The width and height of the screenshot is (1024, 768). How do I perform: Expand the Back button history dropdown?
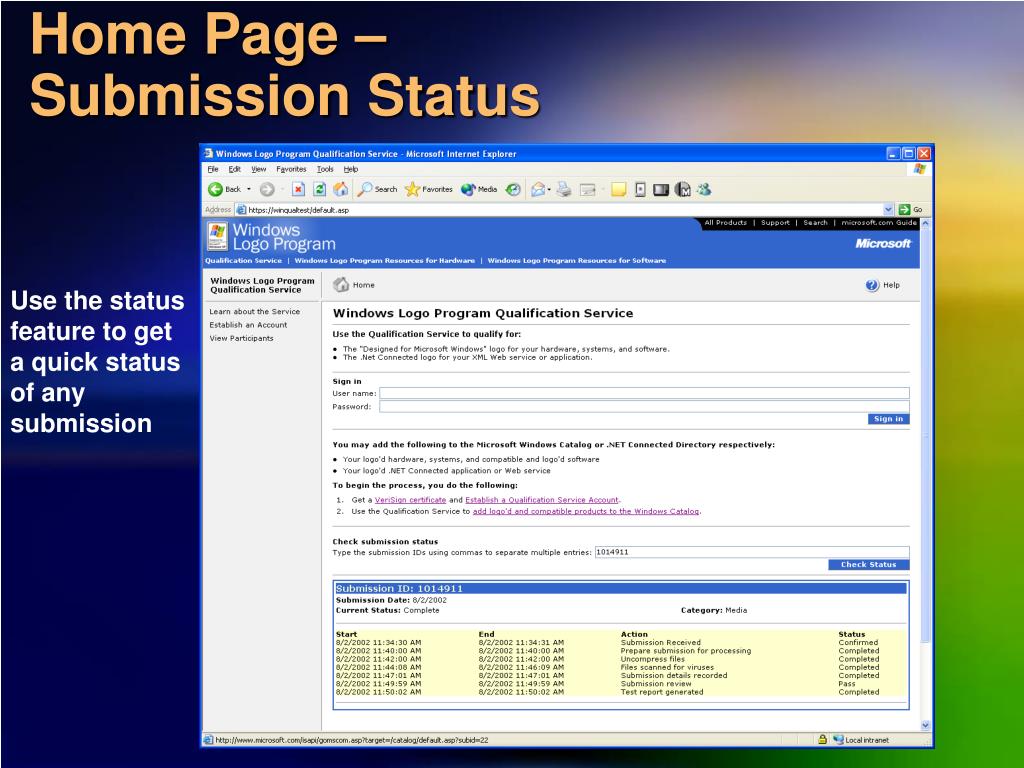pos(249,189)
